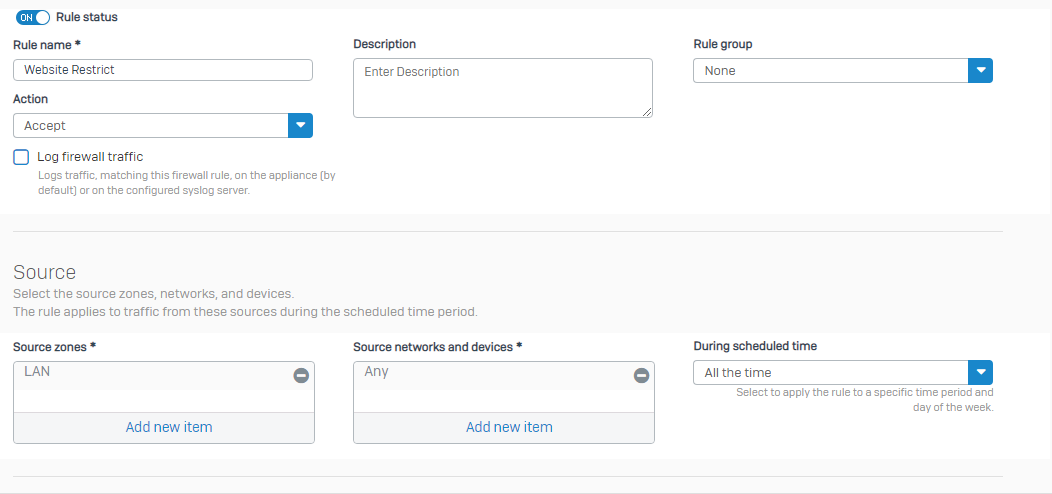Click the Rule status label text

coord(87,17)
